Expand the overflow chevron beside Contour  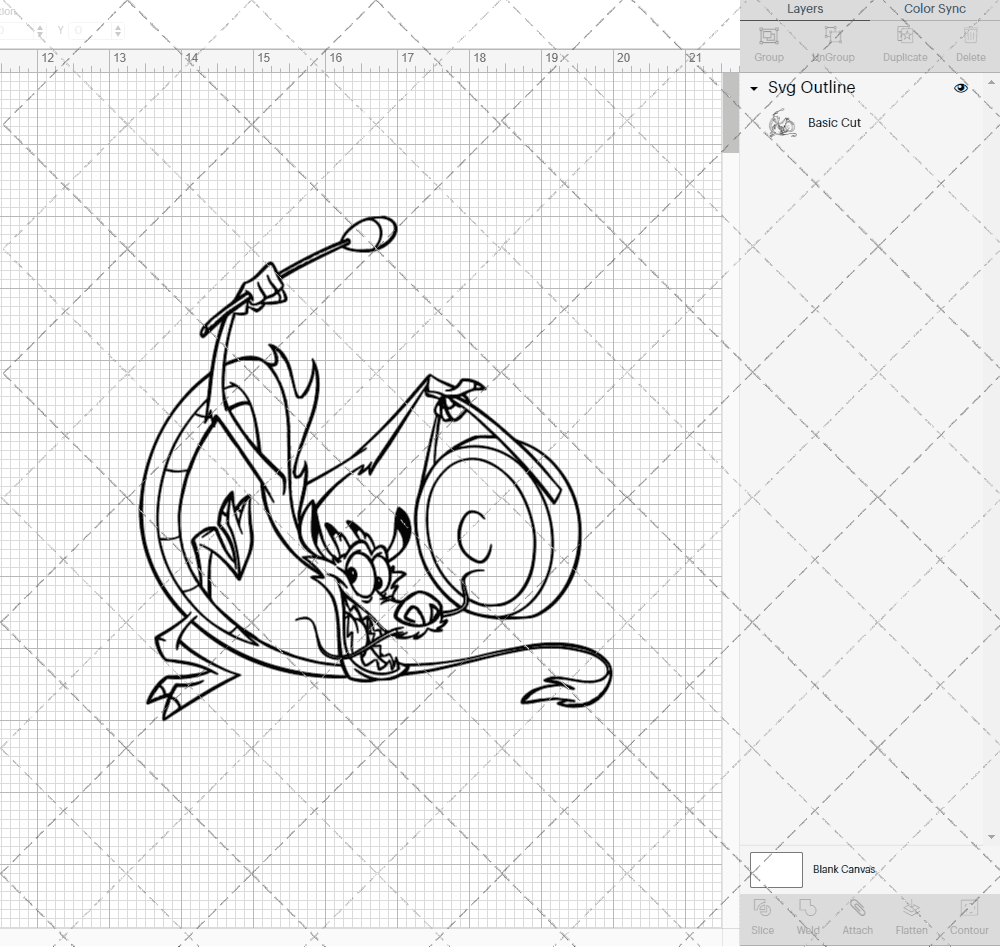(996, 915)
